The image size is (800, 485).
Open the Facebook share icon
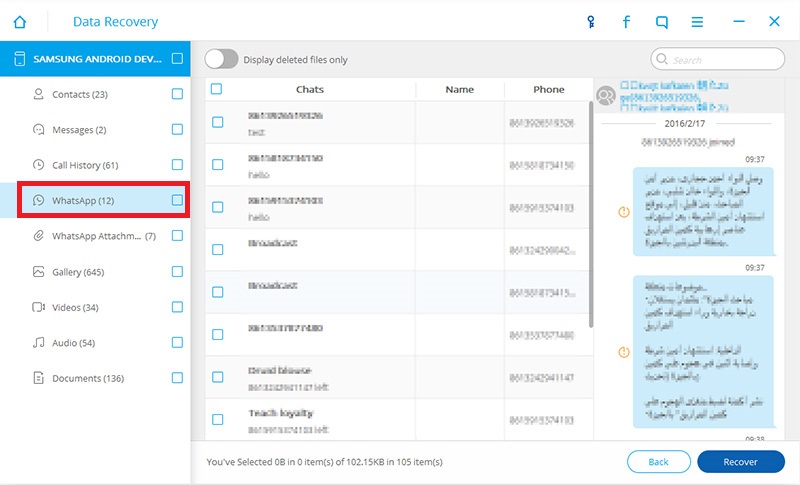pyautogui.click(x=626, y=22)
